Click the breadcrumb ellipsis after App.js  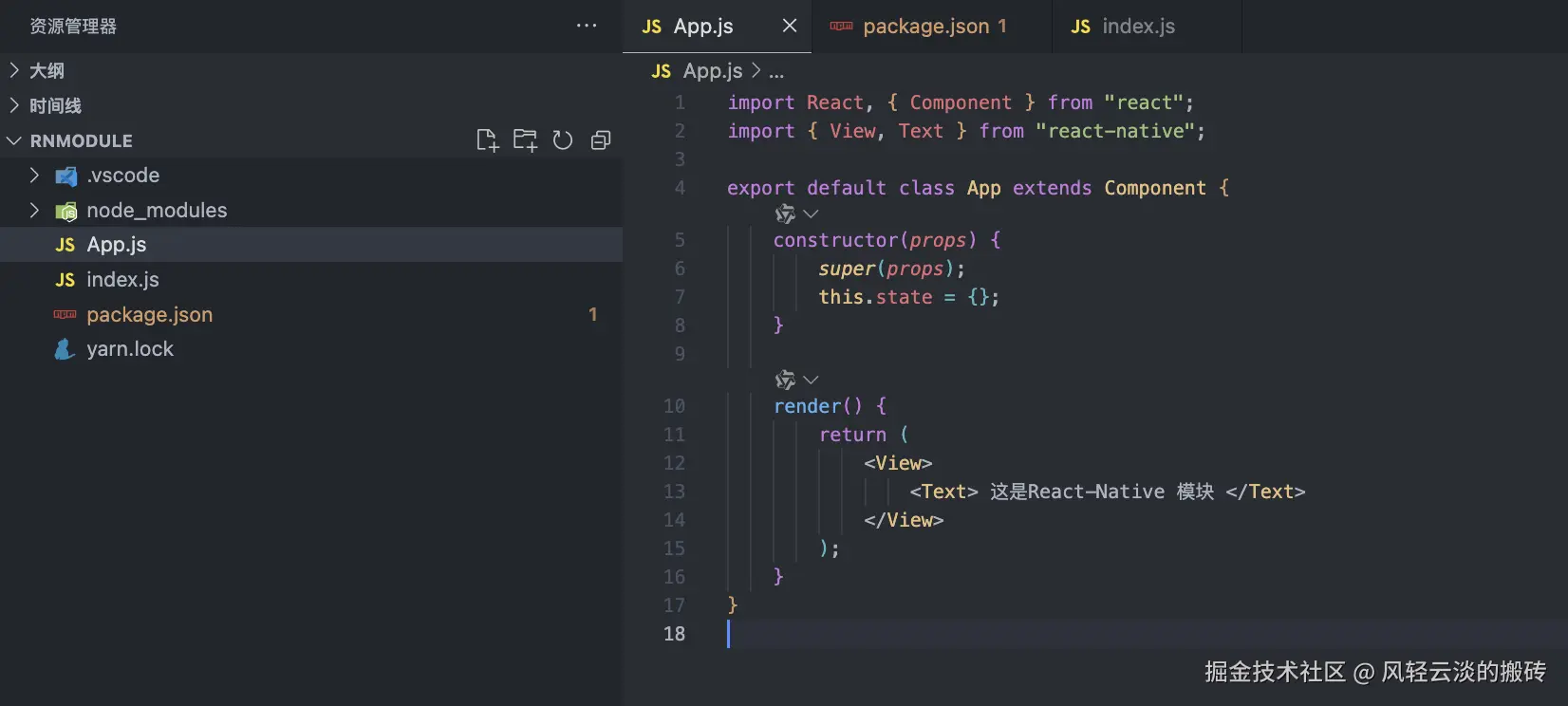coord(776,72)
